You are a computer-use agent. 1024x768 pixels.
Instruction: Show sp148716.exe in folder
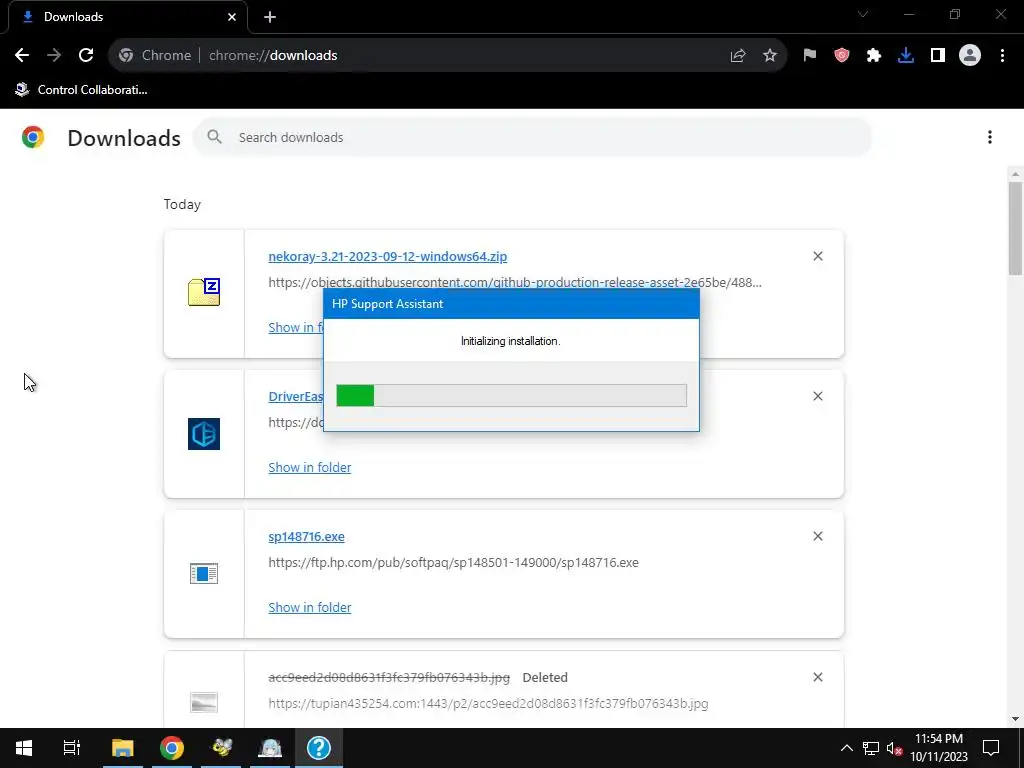click(x=310, y=607)
